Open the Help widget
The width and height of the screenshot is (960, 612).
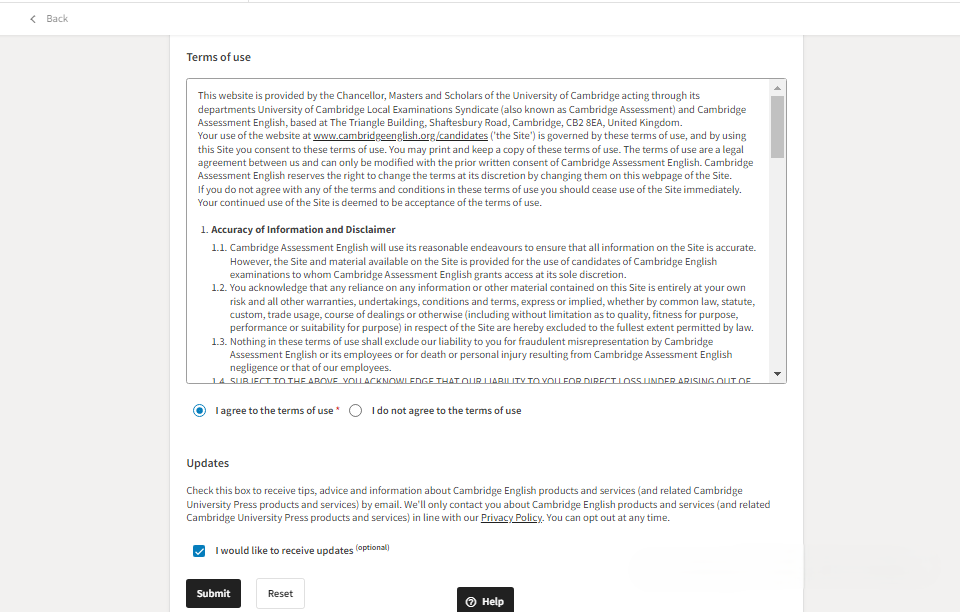coord(486,601)
